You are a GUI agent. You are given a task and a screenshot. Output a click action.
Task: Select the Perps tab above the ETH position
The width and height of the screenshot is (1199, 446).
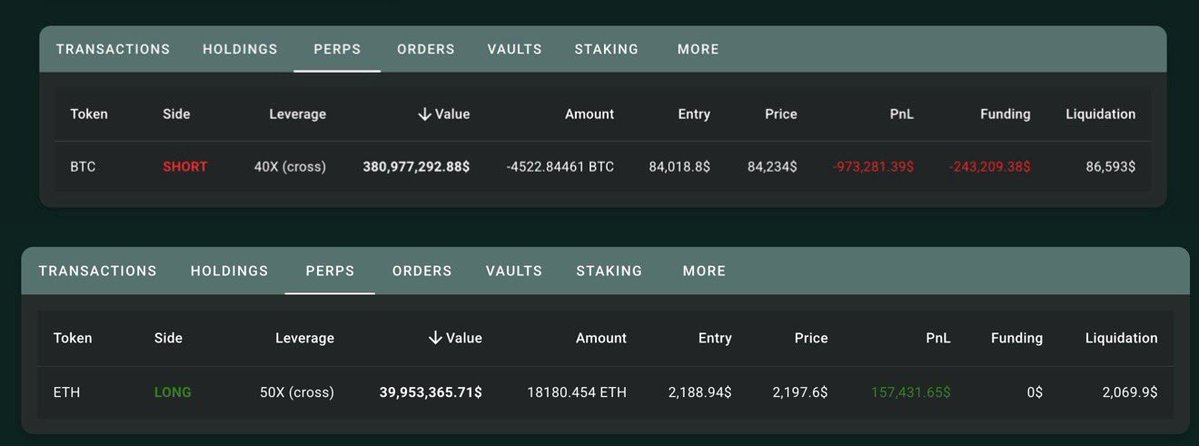330,271
